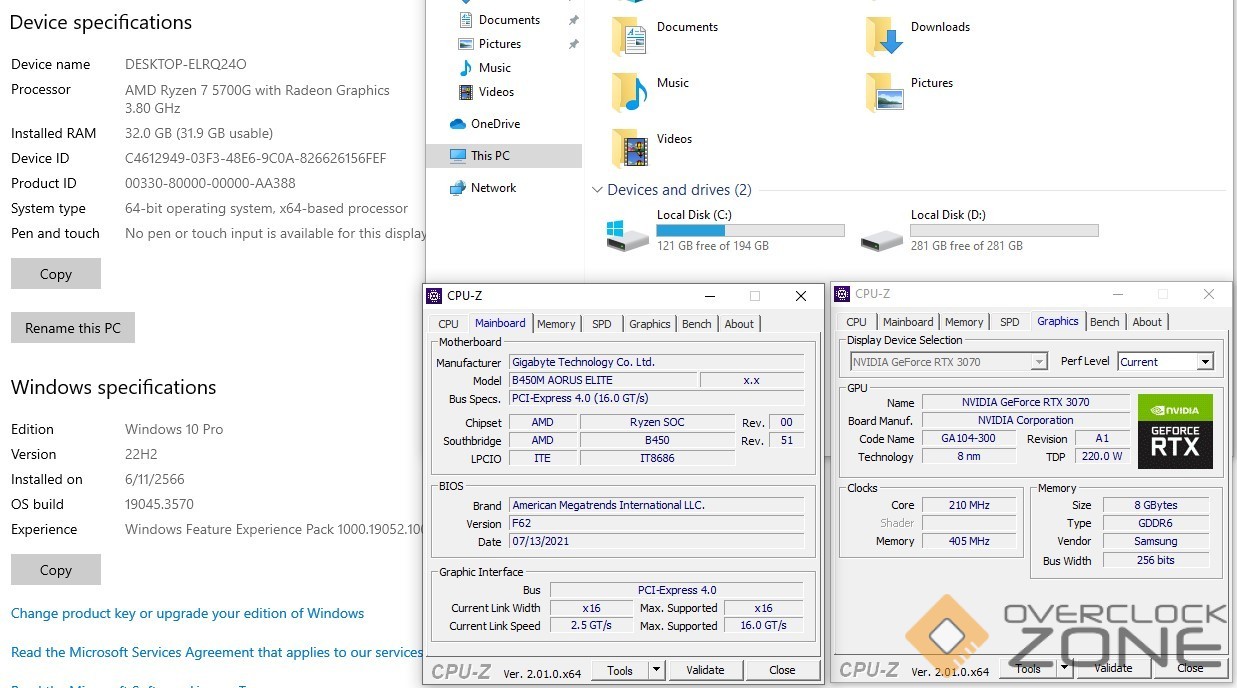Click the BIOS version F62 field
1237x688 pixels.
coord(656,524)
